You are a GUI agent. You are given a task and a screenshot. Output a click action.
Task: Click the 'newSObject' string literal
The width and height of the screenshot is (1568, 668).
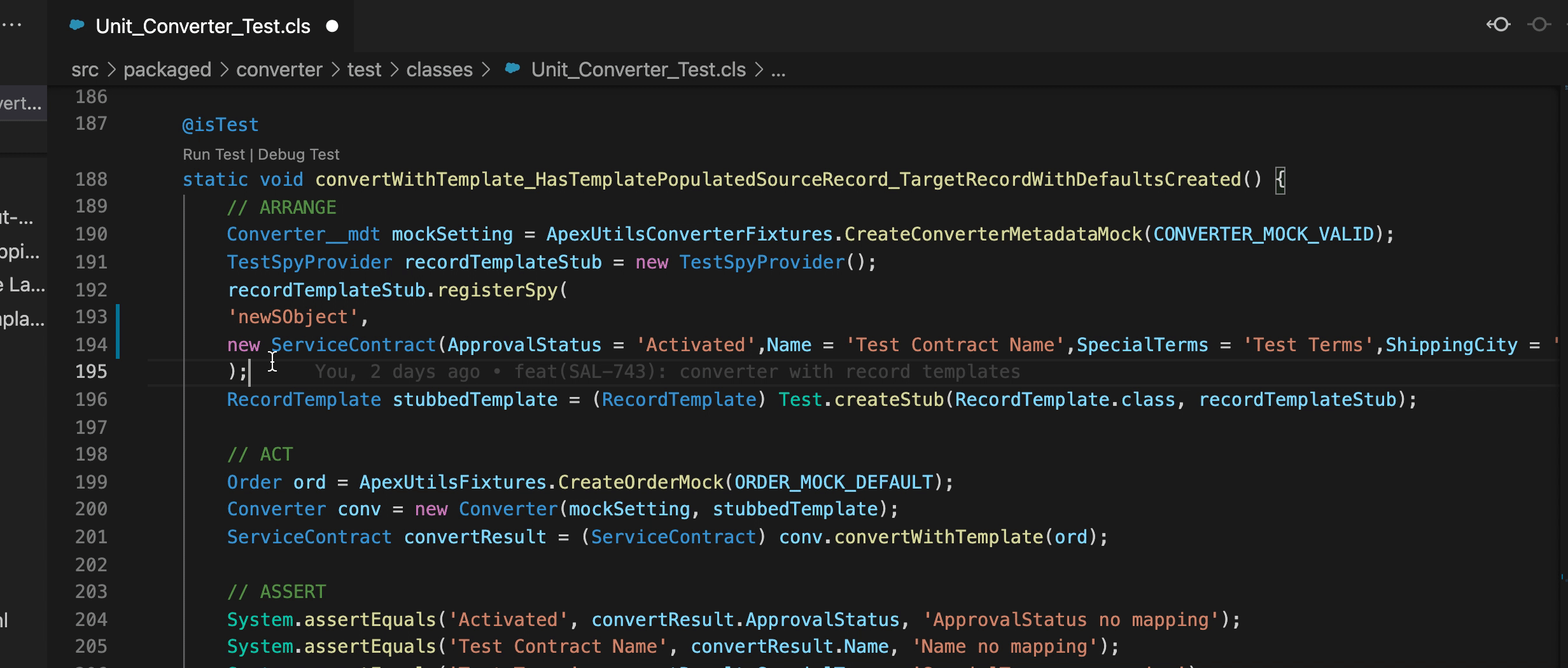tap(293, 317)
